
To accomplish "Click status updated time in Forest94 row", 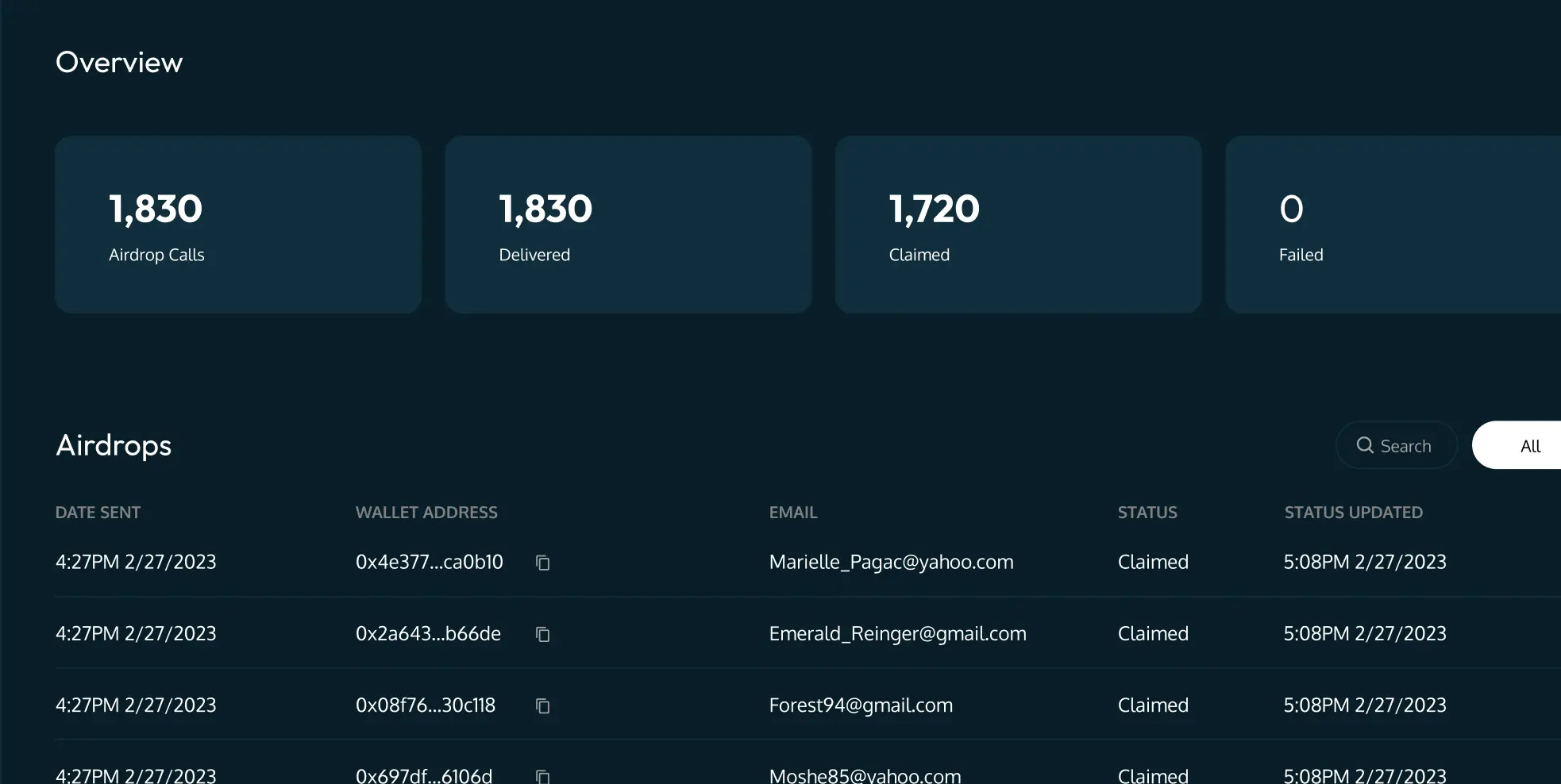I will 1365,705.
